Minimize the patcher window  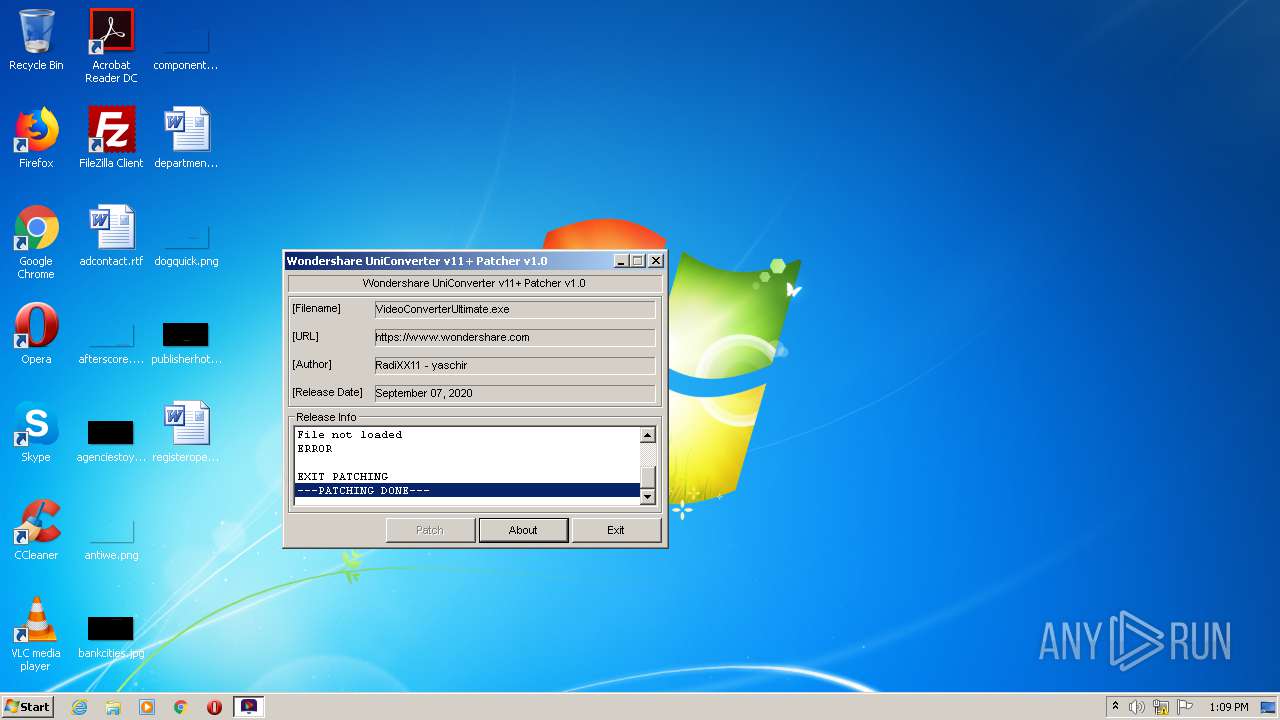pos(621,261)
